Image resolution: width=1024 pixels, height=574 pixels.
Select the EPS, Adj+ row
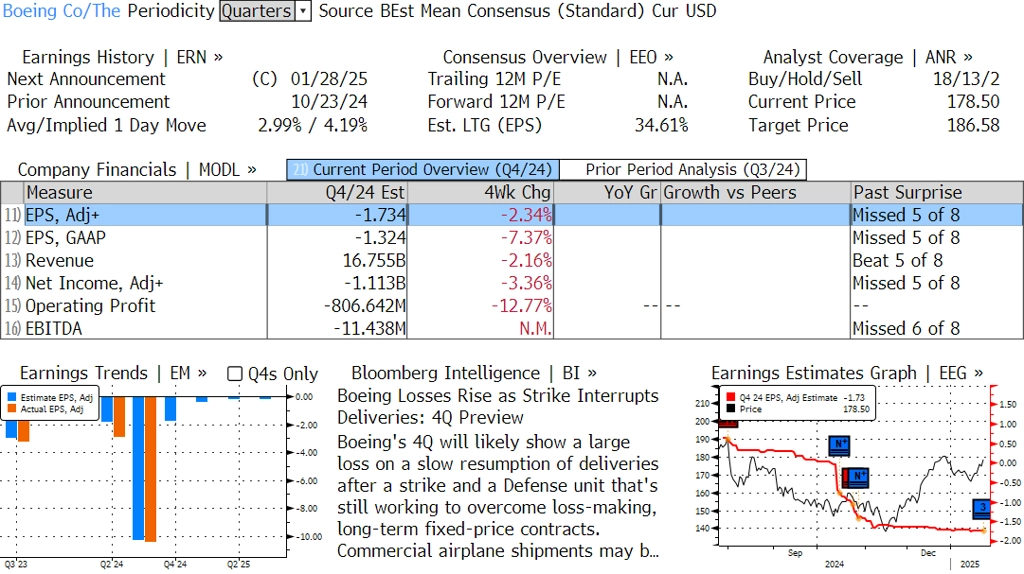tap(512, 215)
